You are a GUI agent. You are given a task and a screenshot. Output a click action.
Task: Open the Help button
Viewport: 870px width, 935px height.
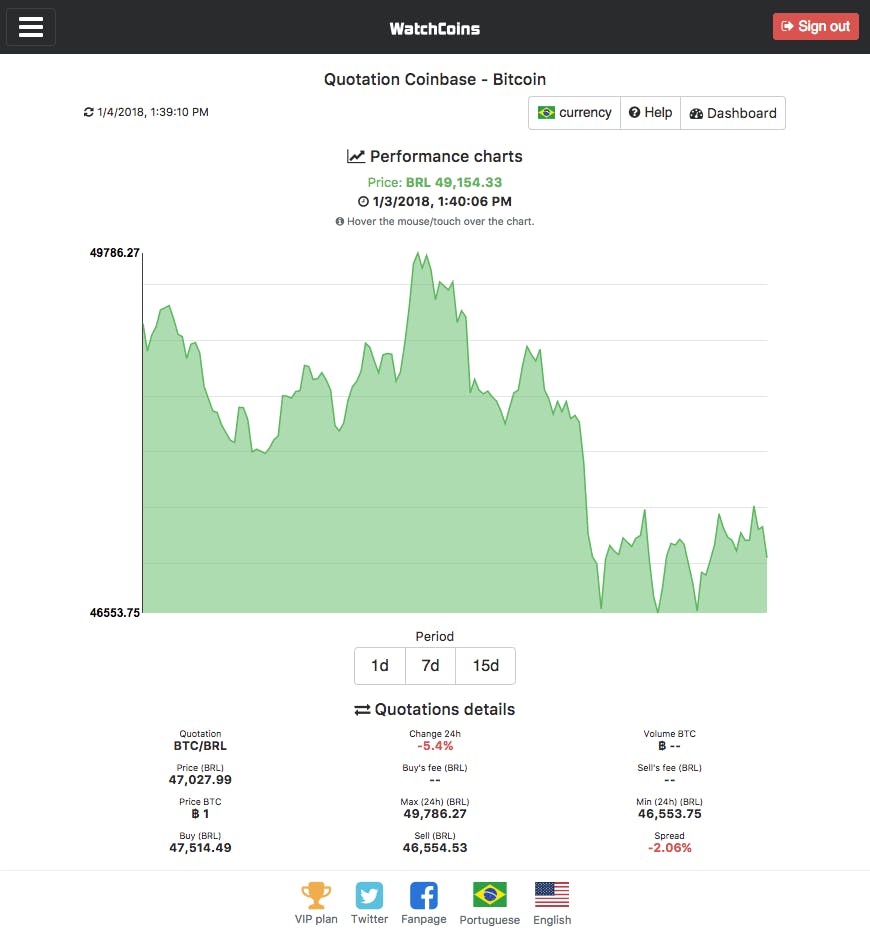pyautogui.click(x=650, y=113)
